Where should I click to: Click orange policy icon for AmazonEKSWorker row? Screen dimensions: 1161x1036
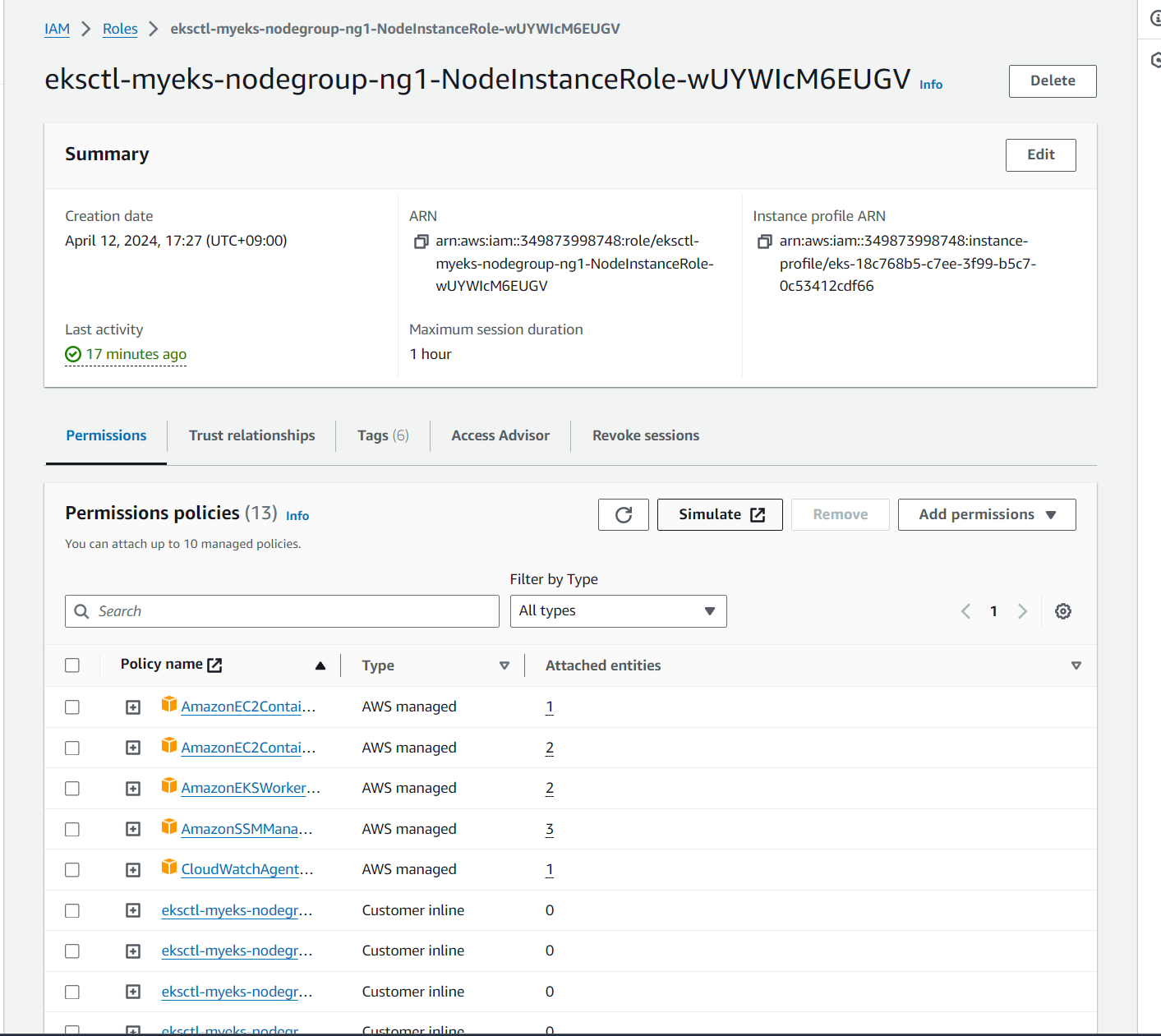pyautogui.click(x=169, y=785)
